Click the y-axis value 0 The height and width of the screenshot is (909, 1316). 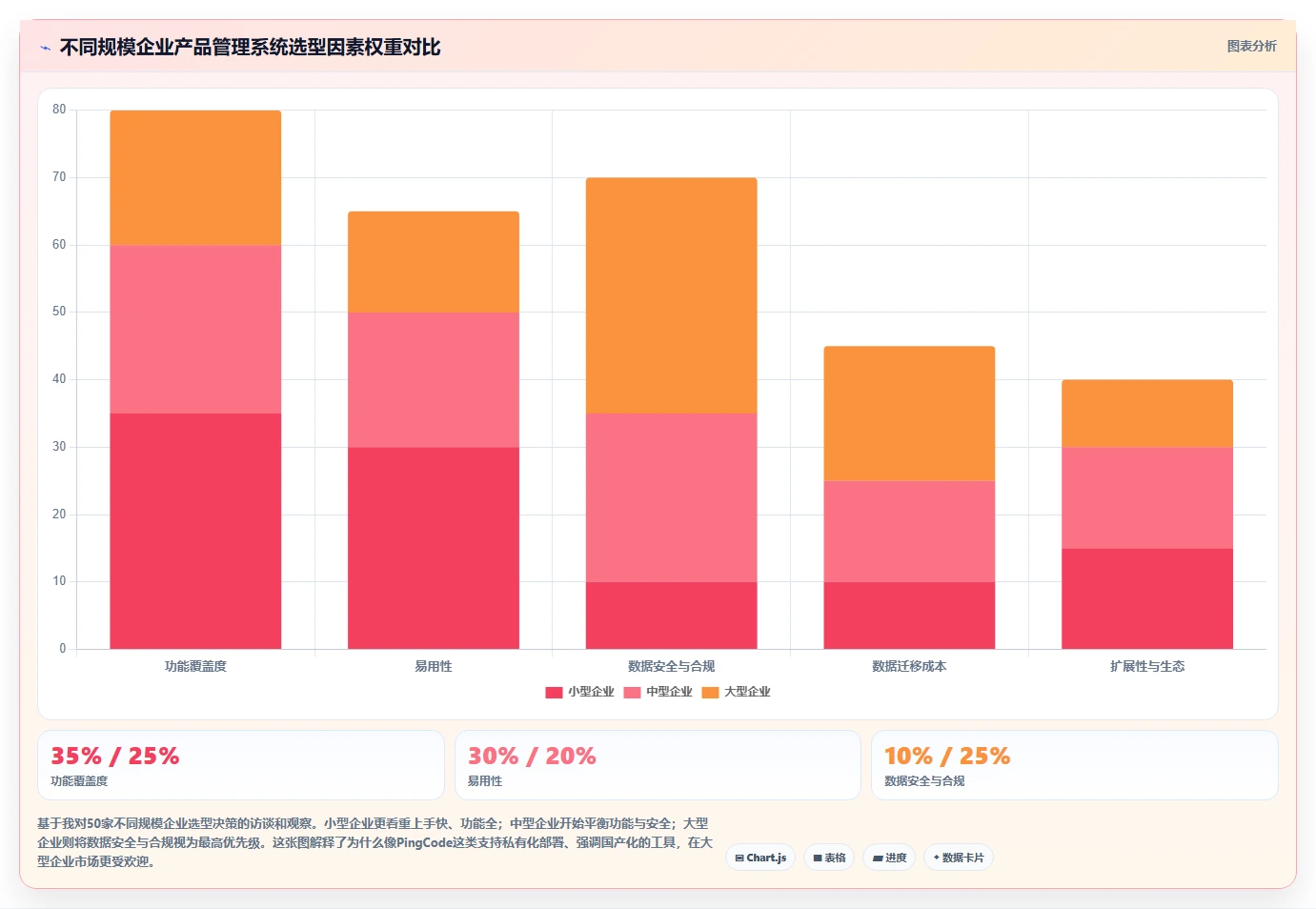pos(63,649)
